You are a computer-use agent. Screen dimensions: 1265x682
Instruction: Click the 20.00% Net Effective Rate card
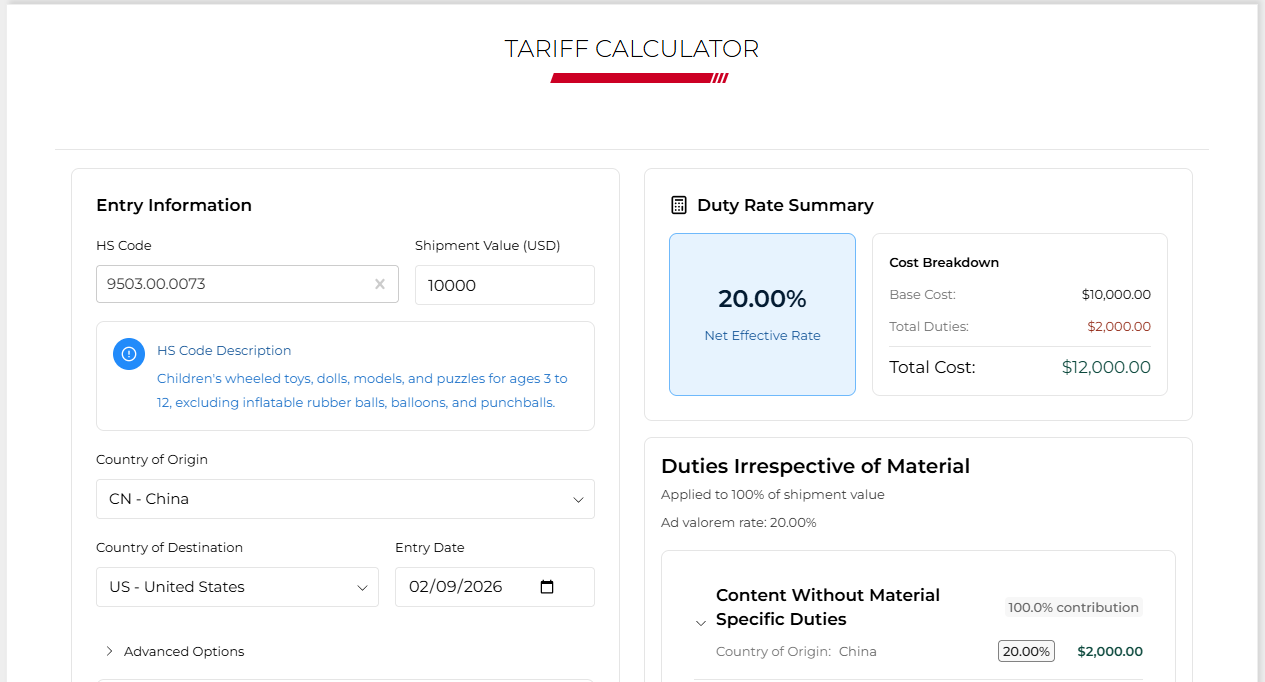point(762,314)
